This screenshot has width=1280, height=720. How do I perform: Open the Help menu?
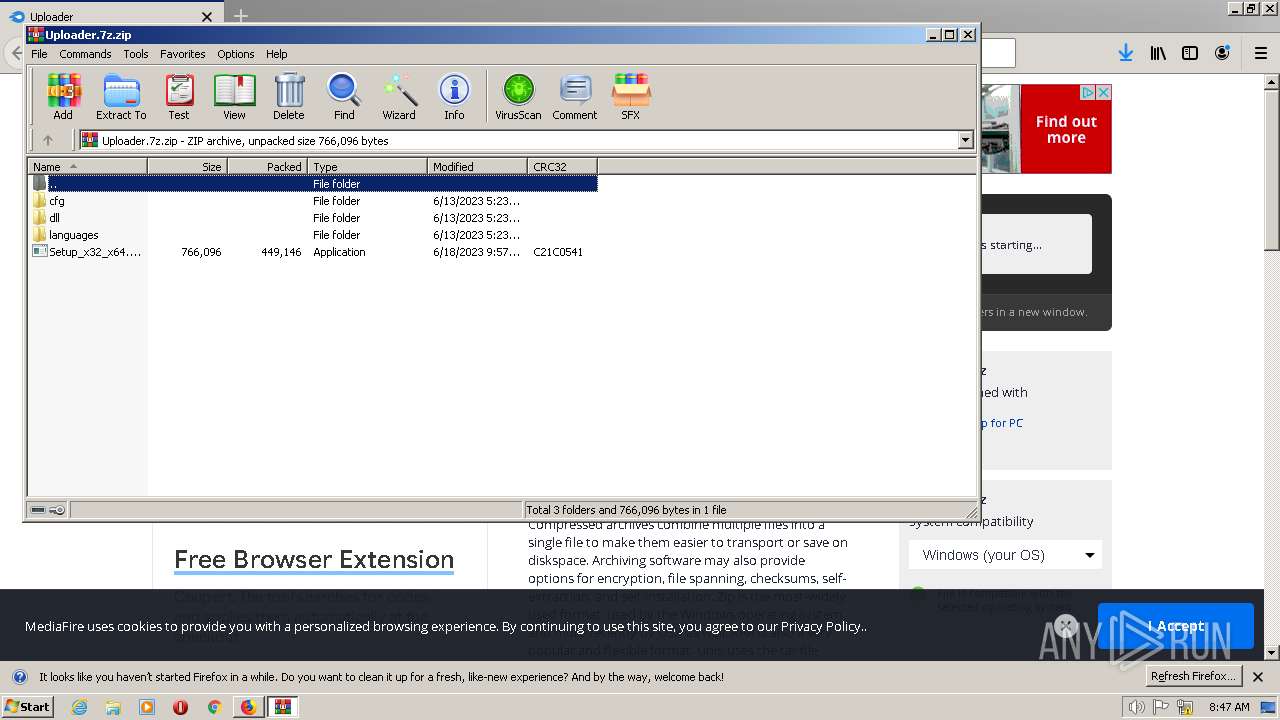tap(277, 54)
